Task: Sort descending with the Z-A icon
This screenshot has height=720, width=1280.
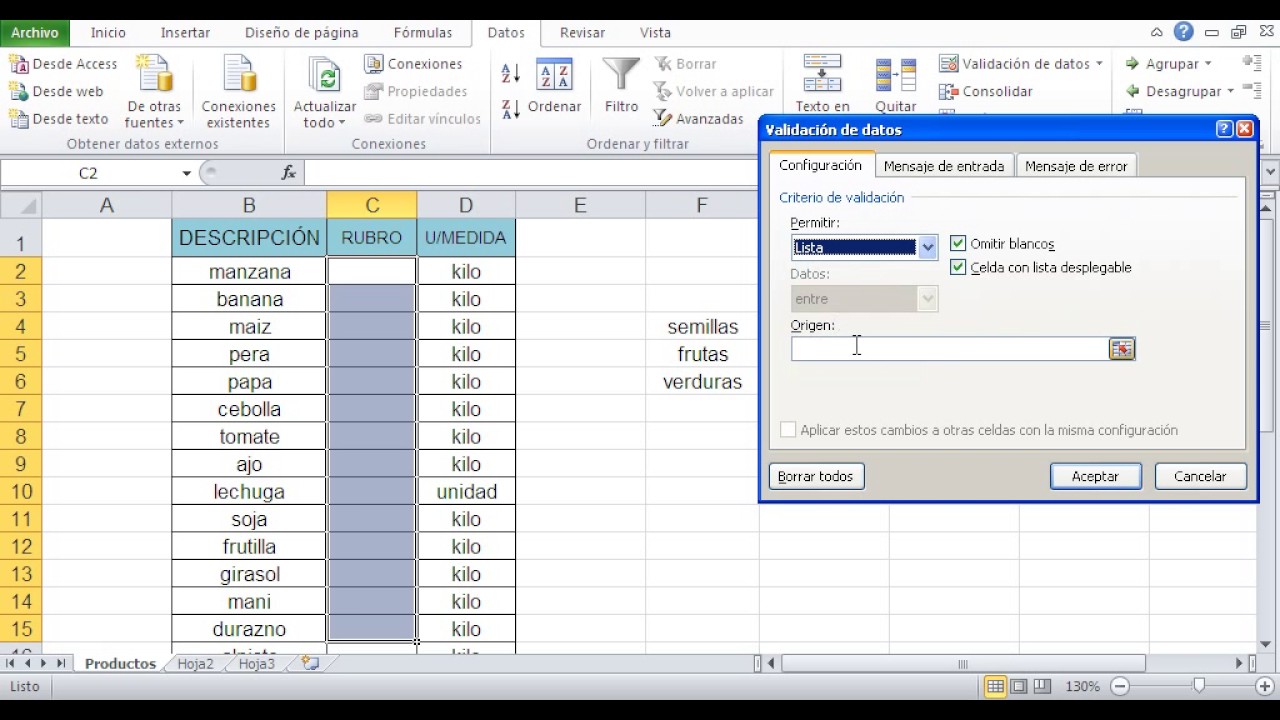Action: coord(510,109)
